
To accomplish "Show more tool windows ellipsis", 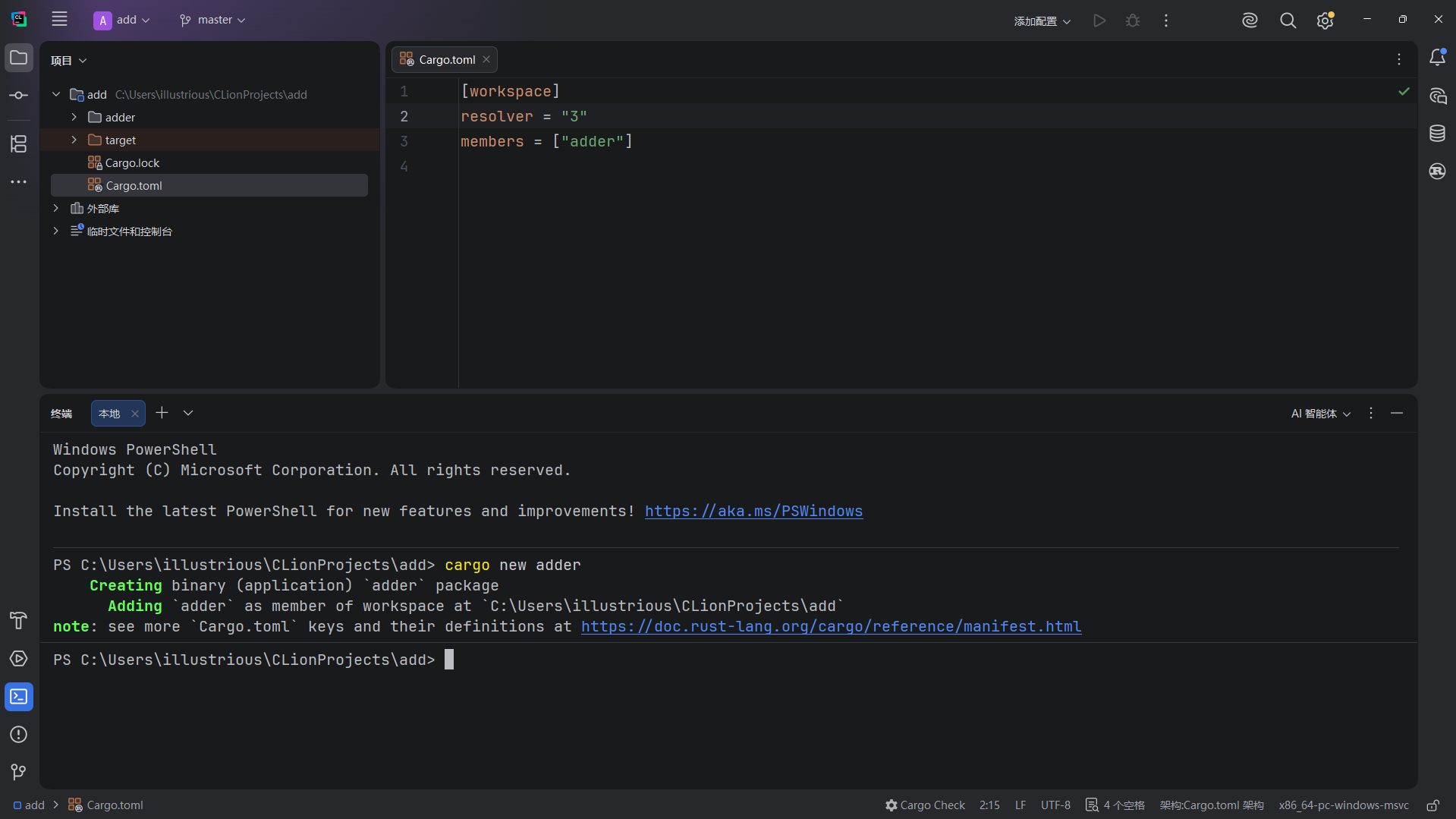I will coord(19,182).
